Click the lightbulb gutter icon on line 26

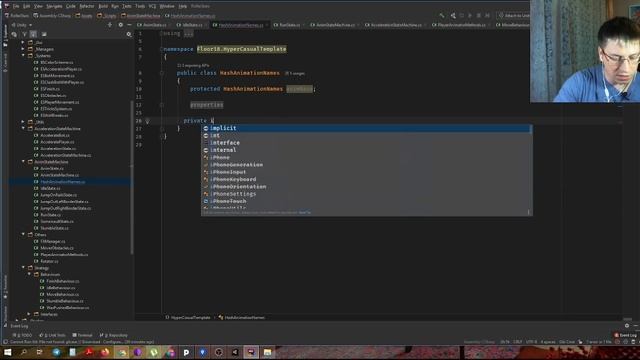click(147, 121)
